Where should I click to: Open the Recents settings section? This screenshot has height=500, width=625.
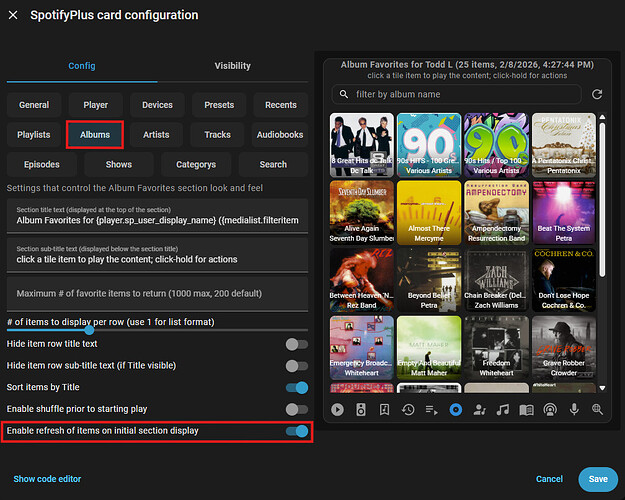(281, 105)
